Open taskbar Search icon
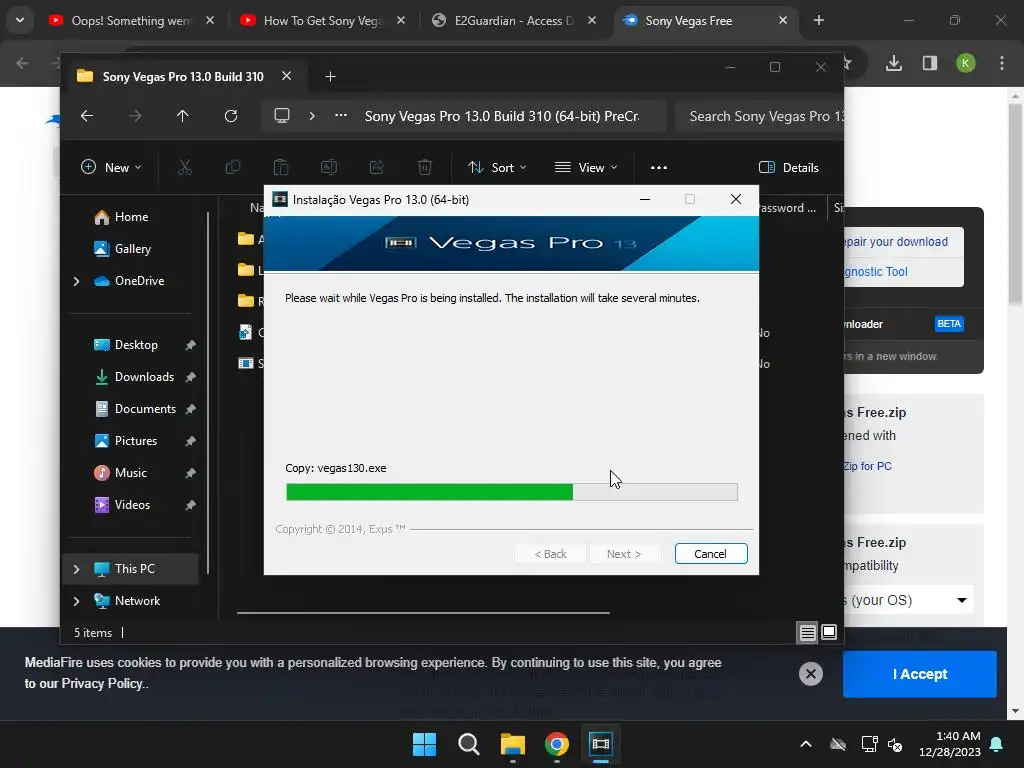Screen dimensions: 1024x768 (468, 744)
